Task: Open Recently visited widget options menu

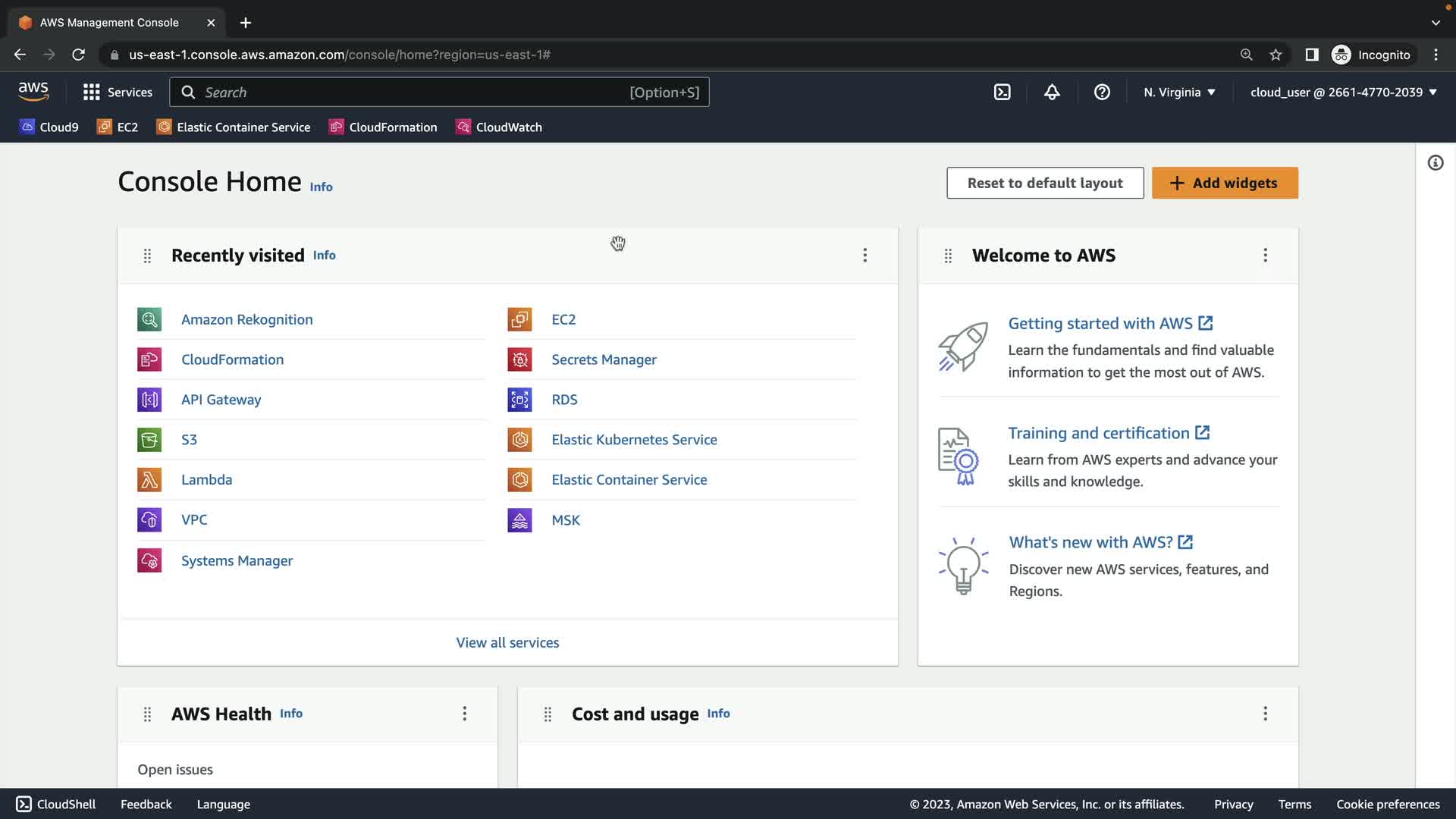Action: [864, 256]
